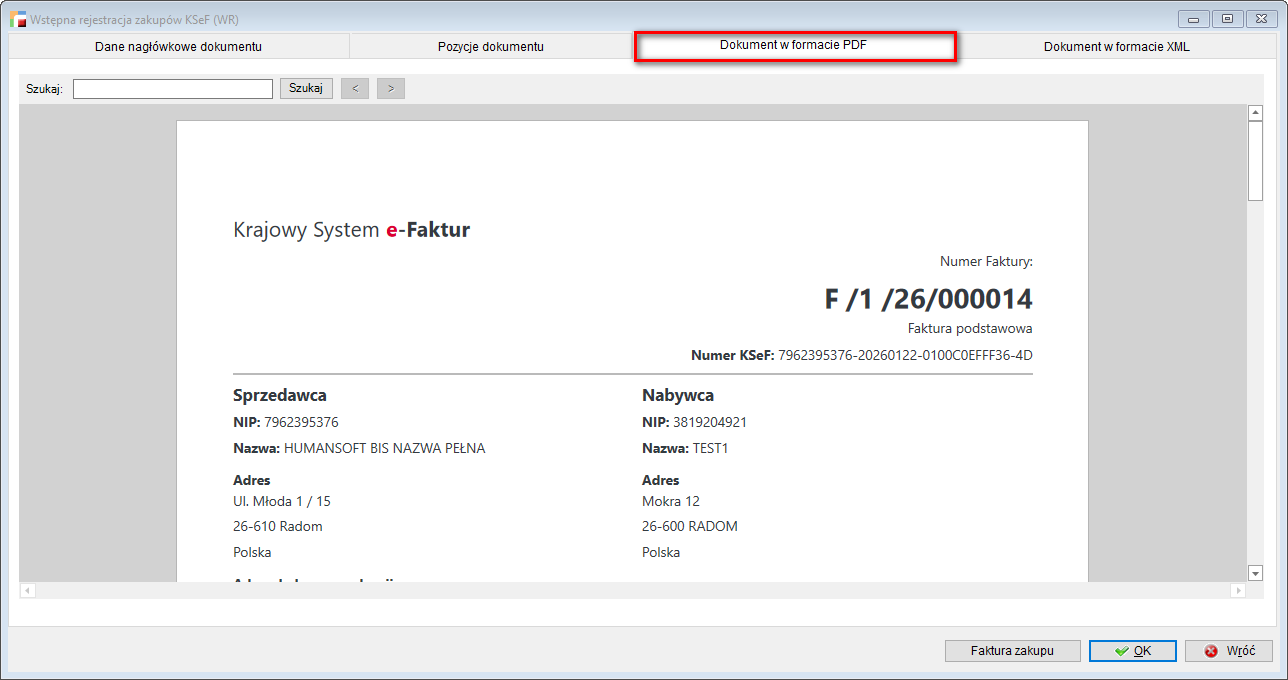Screen dimensions: 1288x680
Task: Focus the Szukaj search text field
Action: (x=172, y=89)
